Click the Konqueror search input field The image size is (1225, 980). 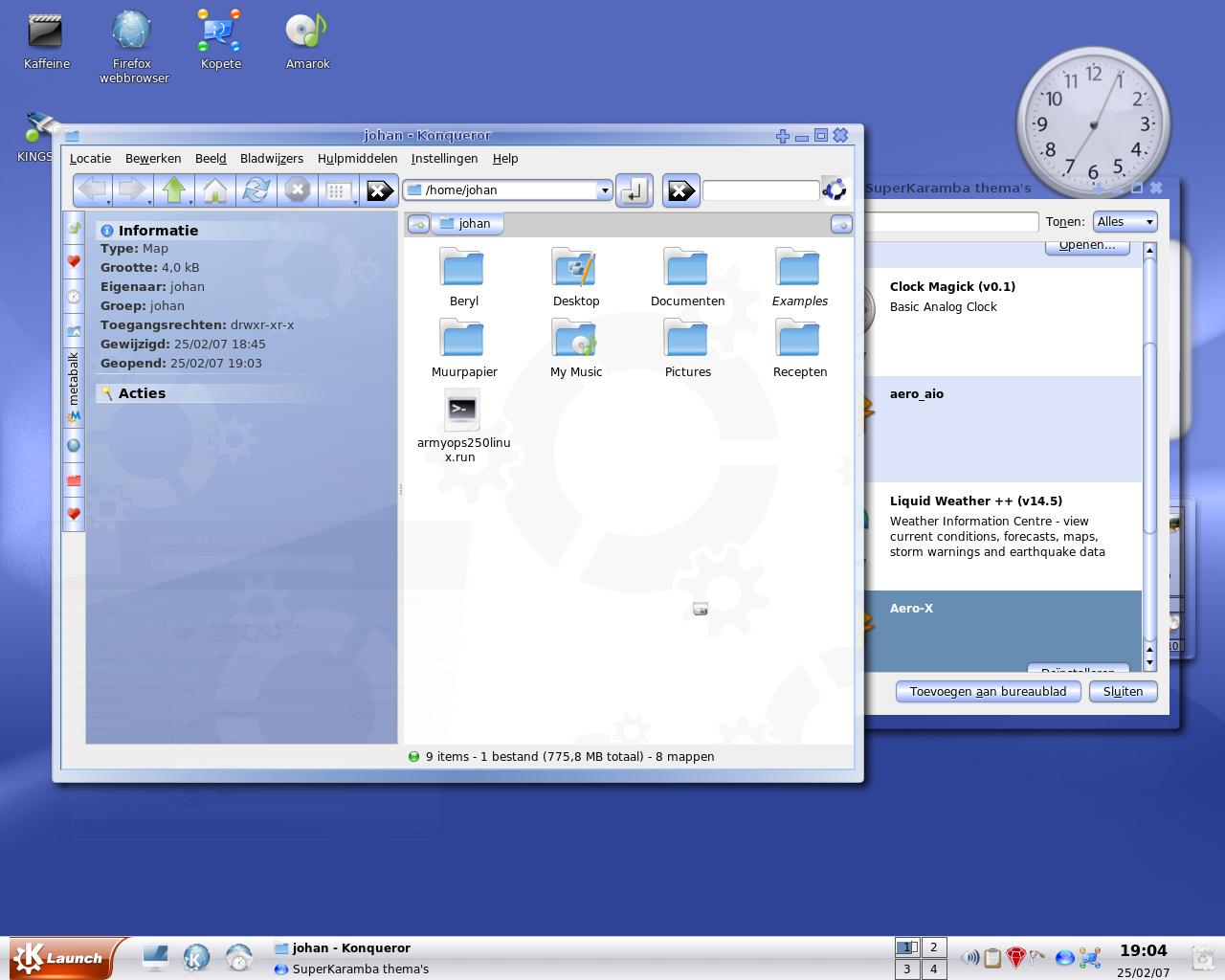pos(761,190)
